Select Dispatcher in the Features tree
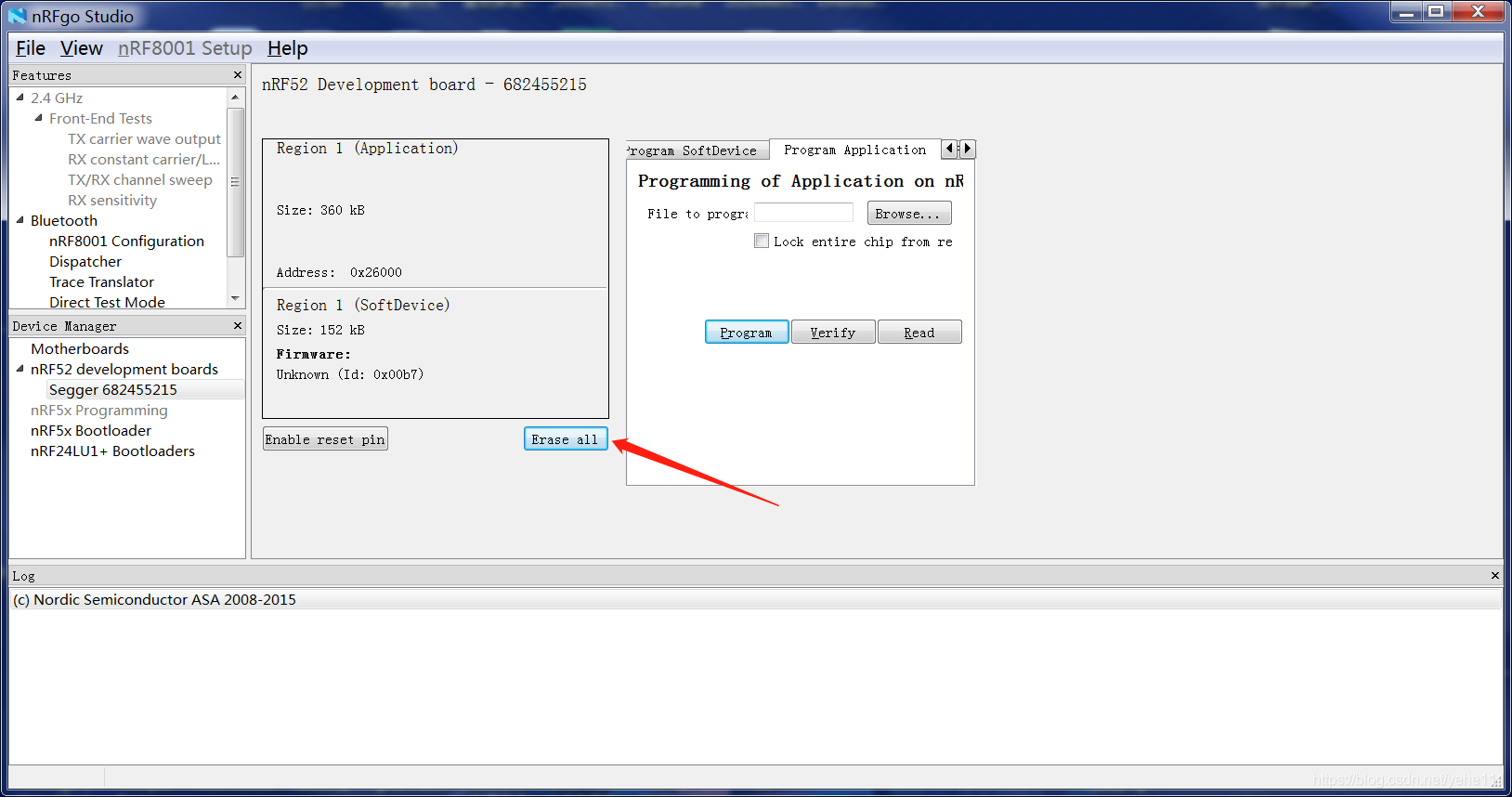 click(85, 261)
